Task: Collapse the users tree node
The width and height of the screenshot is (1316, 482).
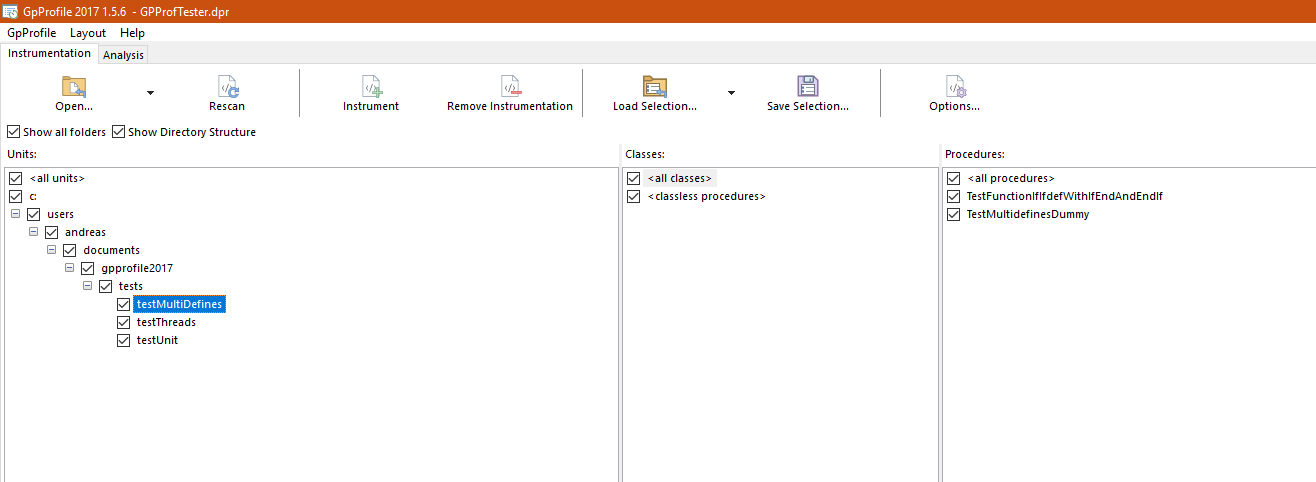Action: click(15, 214)
